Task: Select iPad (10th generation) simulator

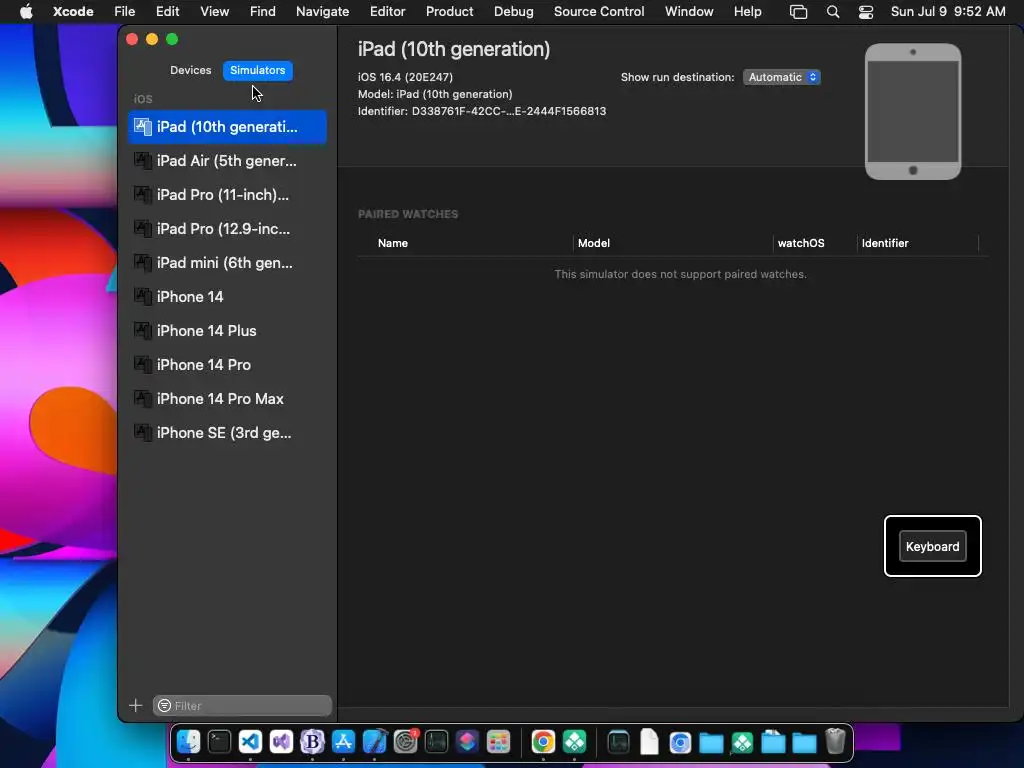Action: tap(227, 127)
